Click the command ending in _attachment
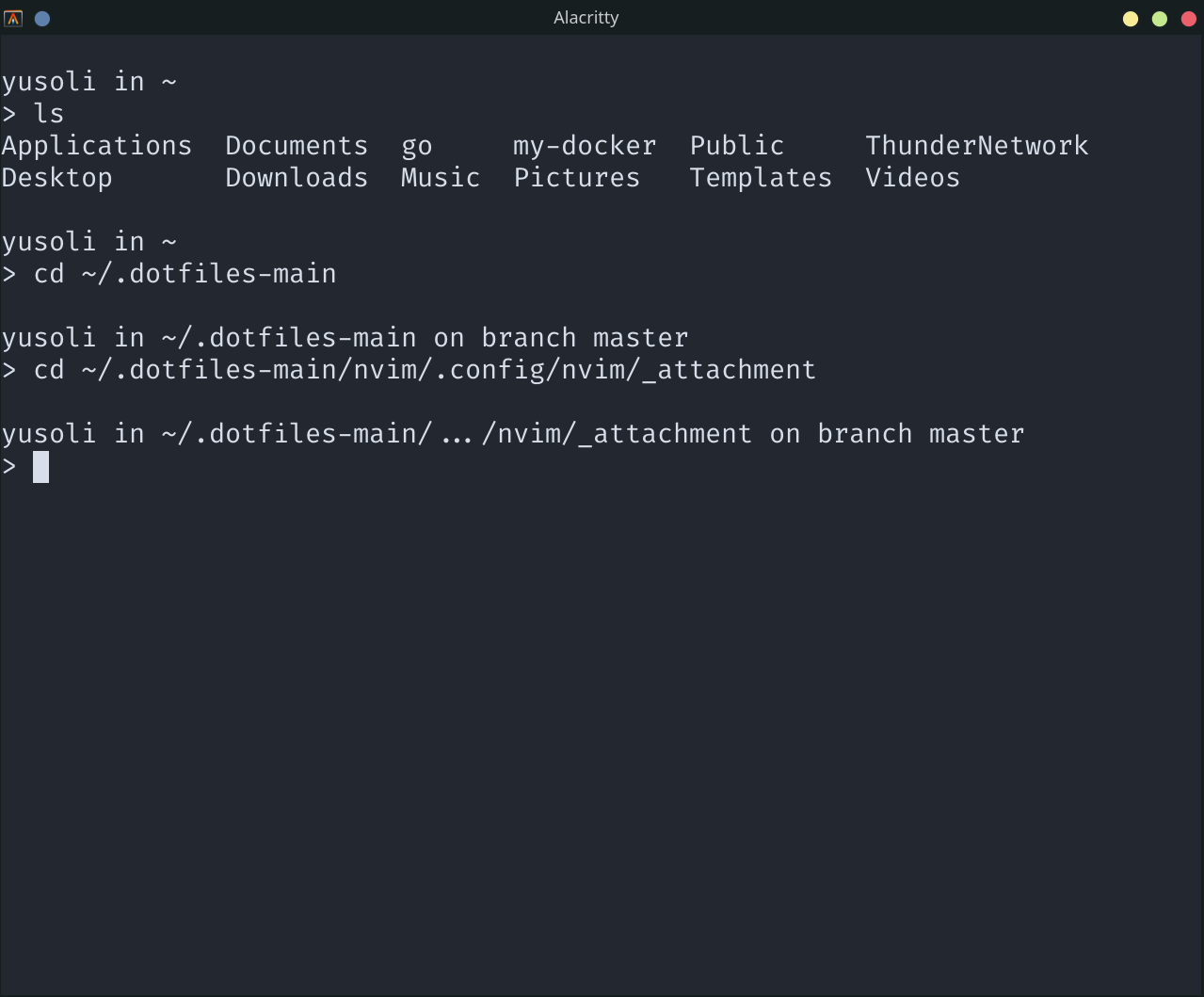 409,370
